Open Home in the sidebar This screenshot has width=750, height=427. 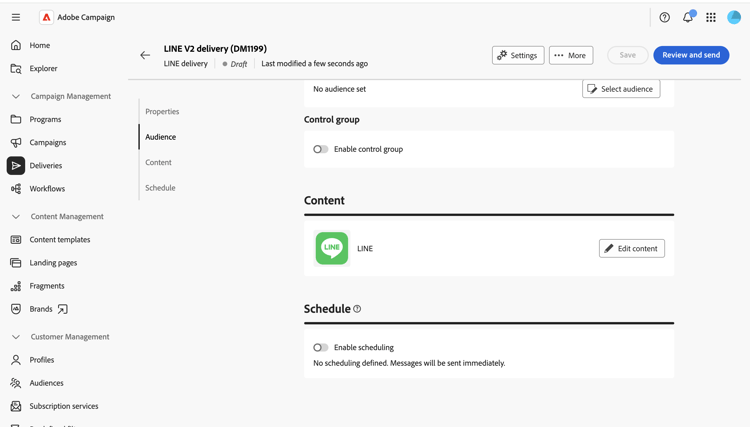[x=40, y=45]
